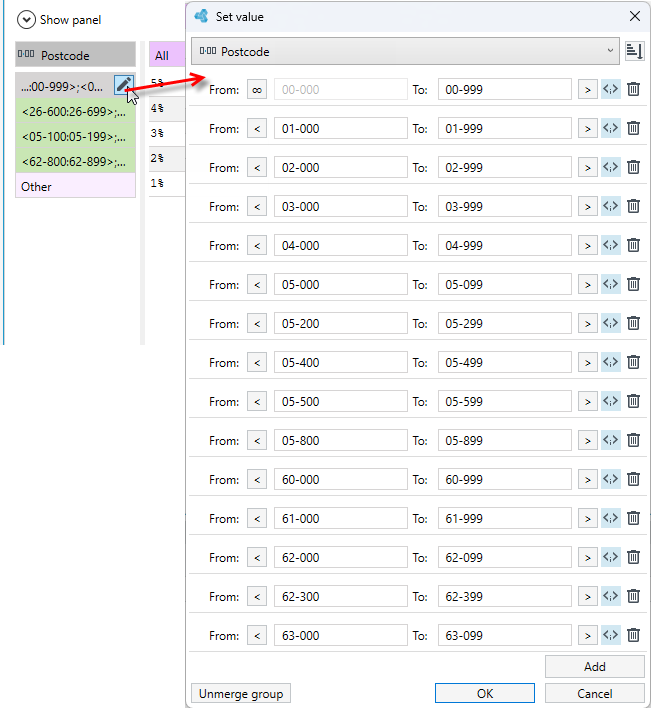Select the <05-100:05-199> group row

(75, 136)
